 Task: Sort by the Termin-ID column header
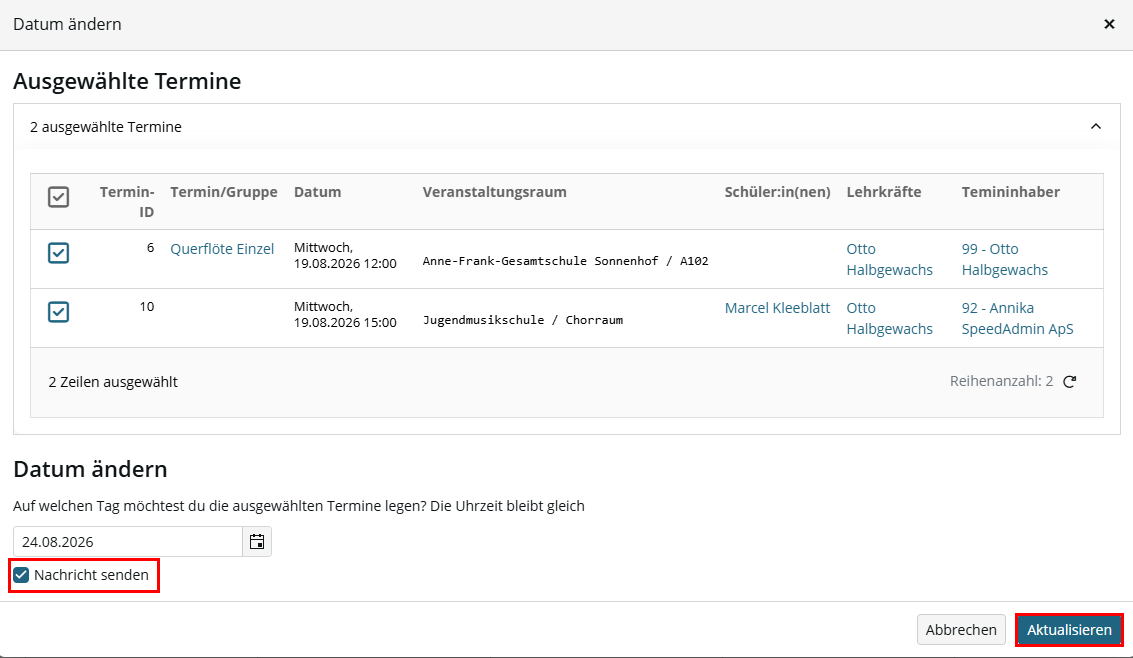pyautogui.click(x=127, y=202)
